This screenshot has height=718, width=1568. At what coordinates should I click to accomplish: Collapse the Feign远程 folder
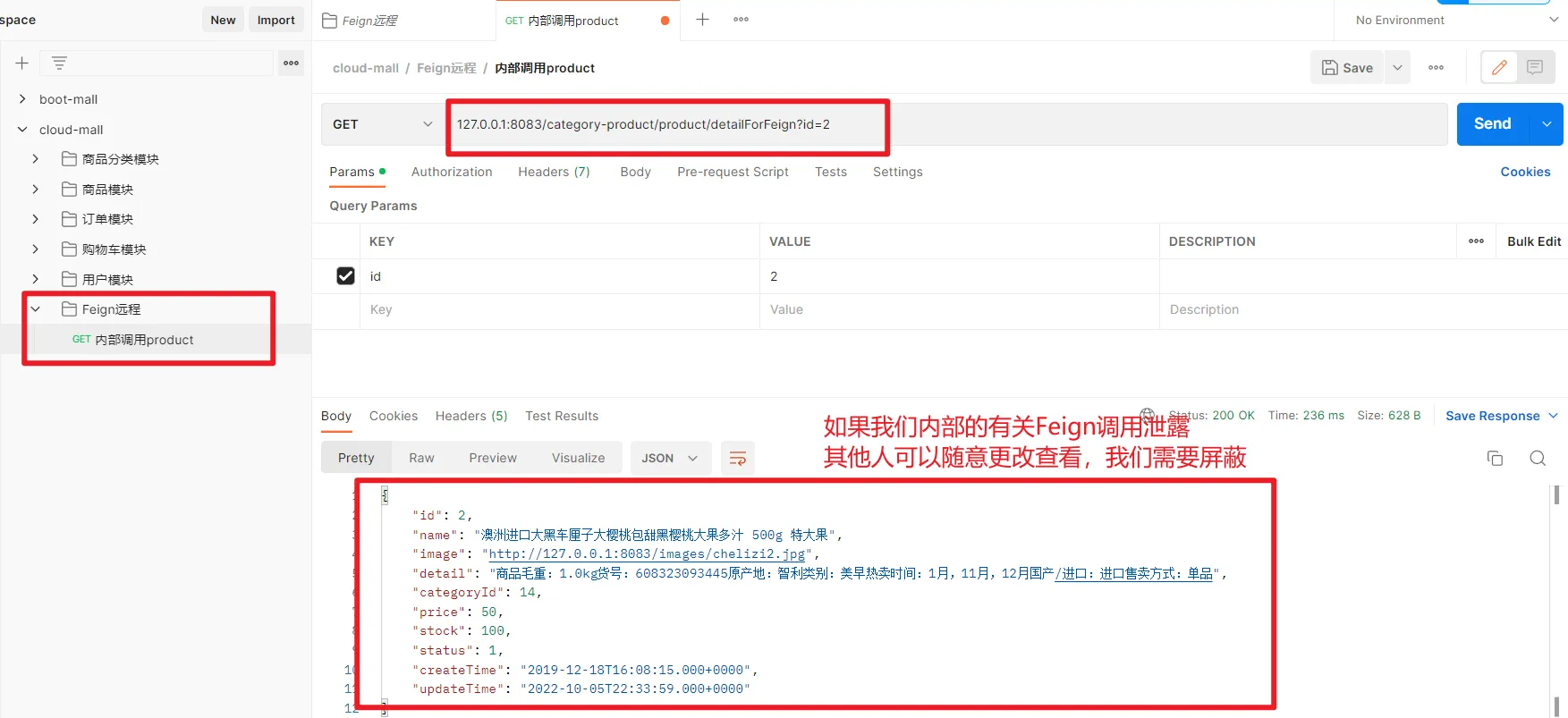(36, 309)
